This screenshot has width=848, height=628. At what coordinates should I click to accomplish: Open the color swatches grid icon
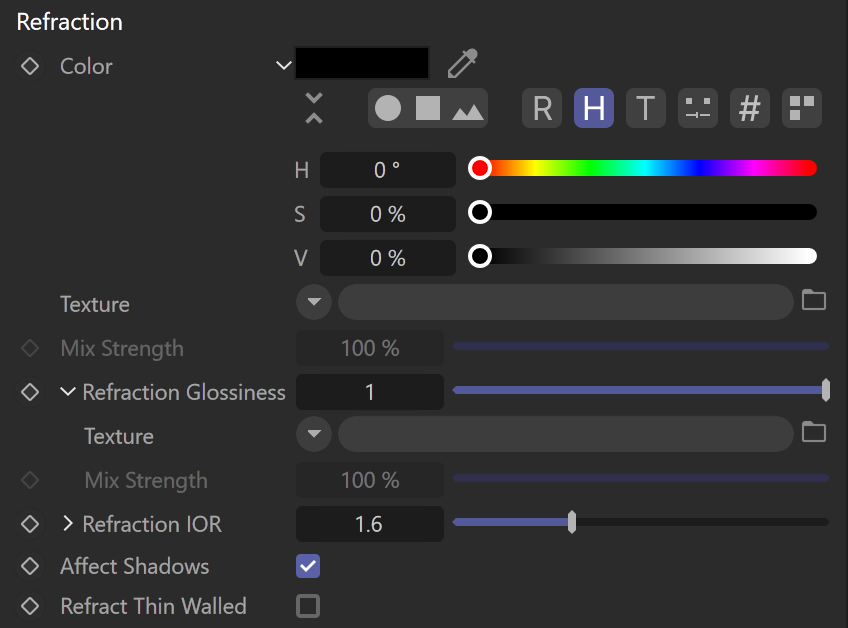[x=802, y=108]
